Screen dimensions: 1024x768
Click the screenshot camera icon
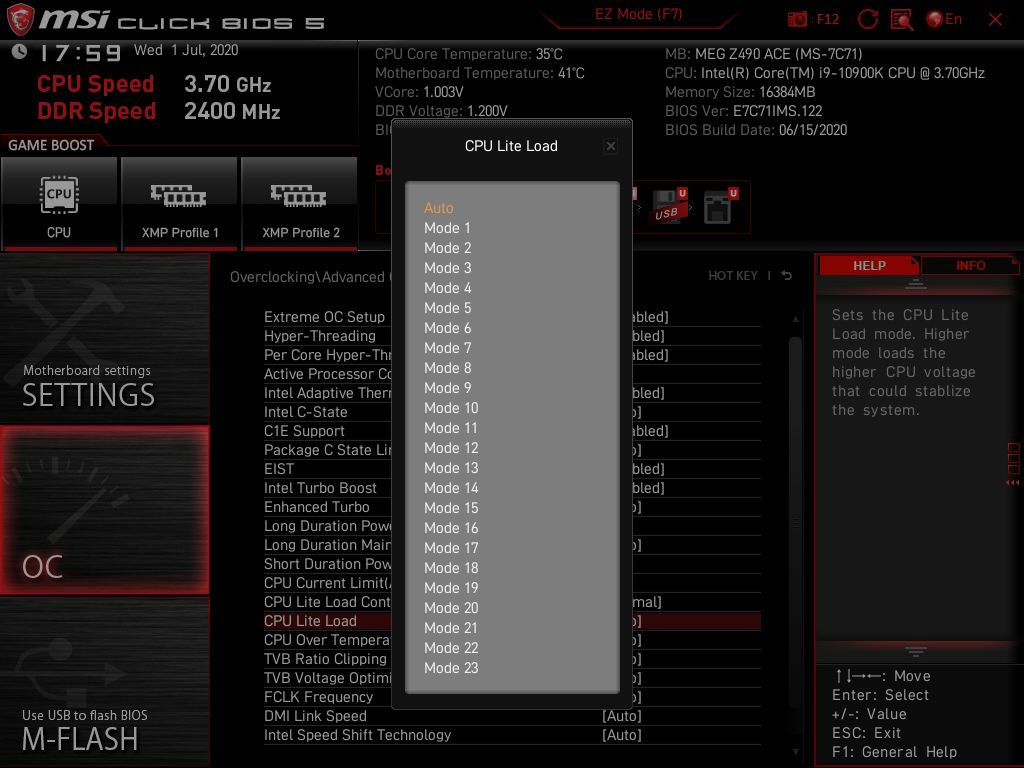coord(797,18)
